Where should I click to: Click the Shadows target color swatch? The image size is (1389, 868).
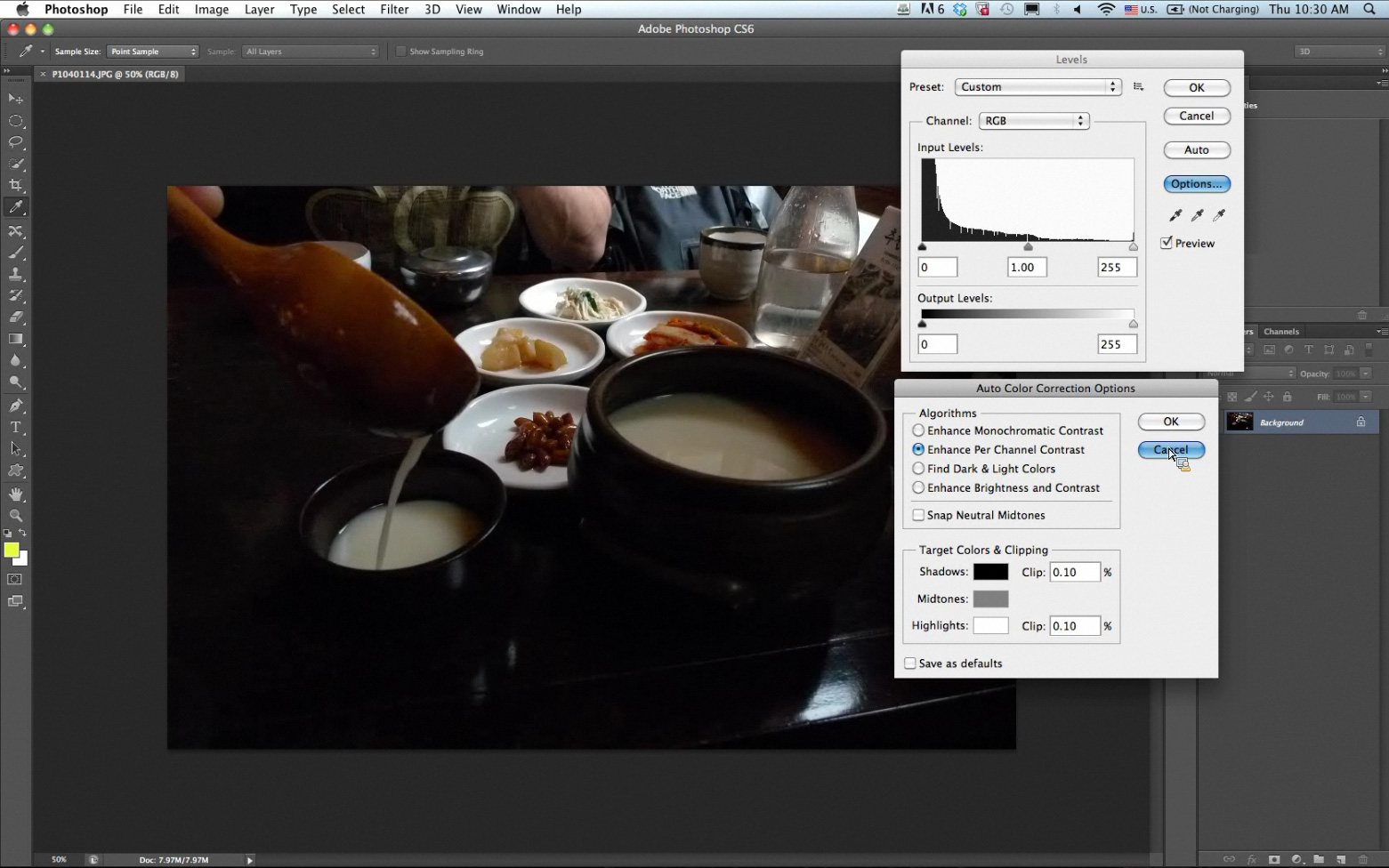(x=990, y=572)
